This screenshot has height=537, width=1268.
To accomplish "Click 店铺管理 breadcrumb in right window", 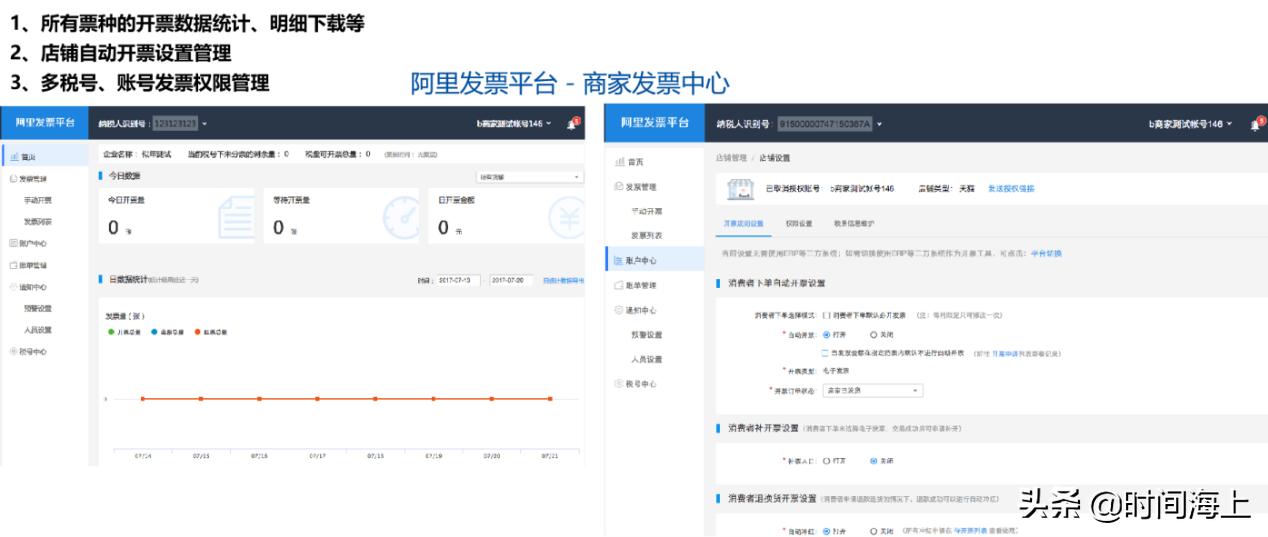I will pyautogui.click(x=731, y=158).
